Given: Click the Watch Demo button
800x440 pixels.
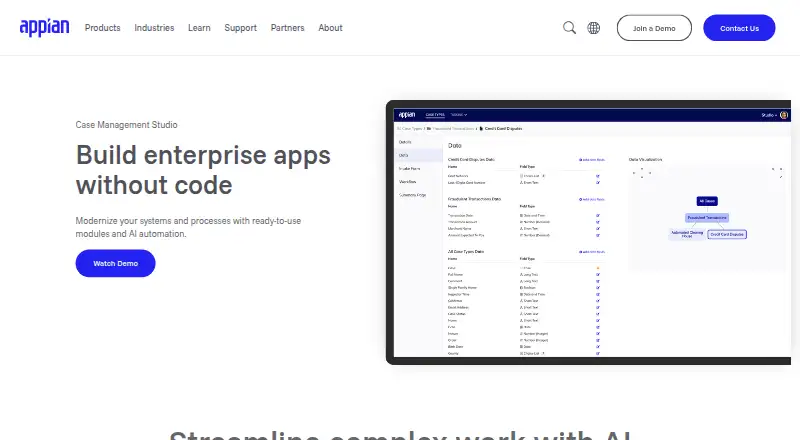Looking at the screenshot, I should (x=115, y=263).
